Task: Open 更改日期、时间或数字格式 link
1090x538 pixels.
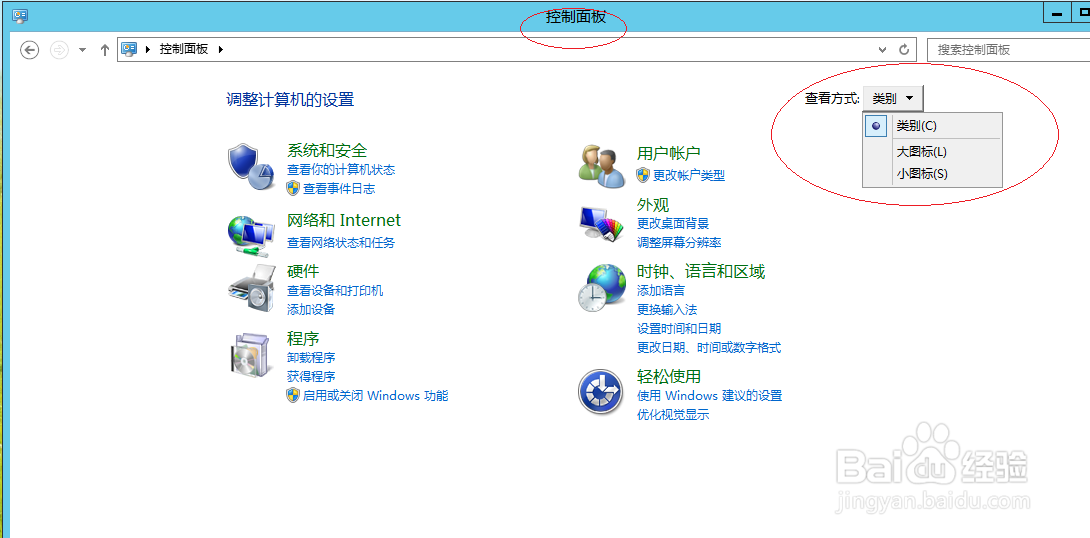Action: (709, 348)
